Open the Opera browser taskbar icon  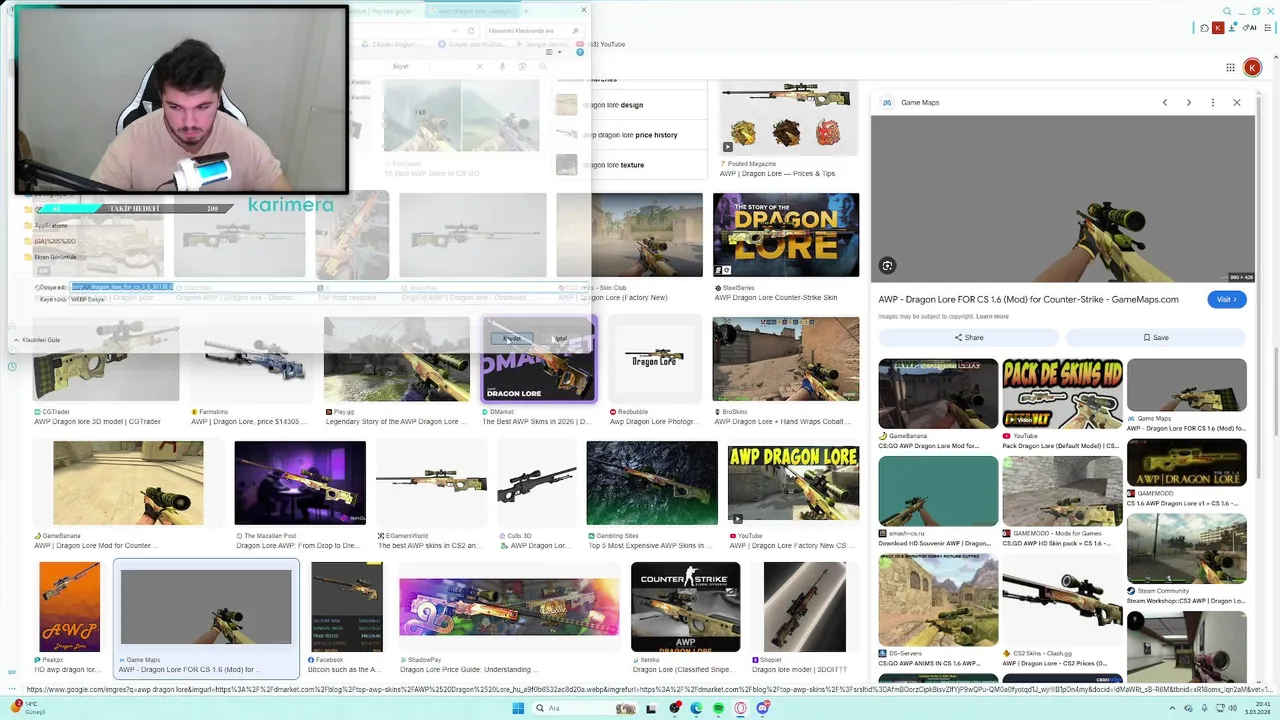click(x=741, y=708)
